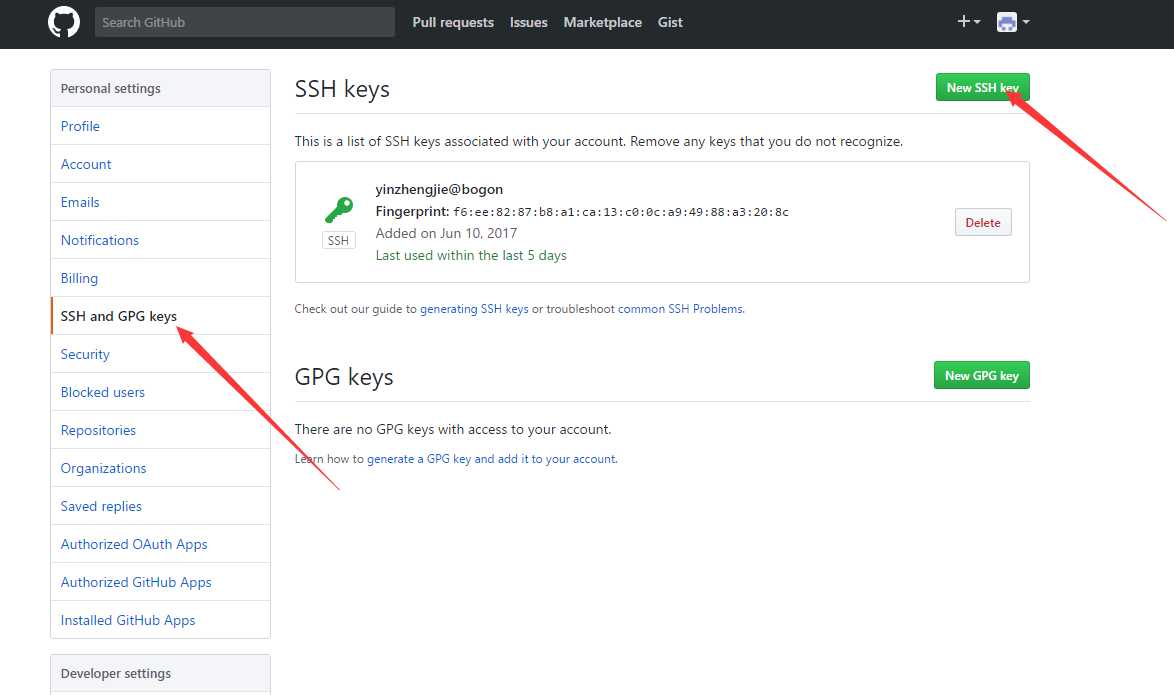Click the Developer settings header
This screenshot has width=1174, height=695.
pos(160,673)
